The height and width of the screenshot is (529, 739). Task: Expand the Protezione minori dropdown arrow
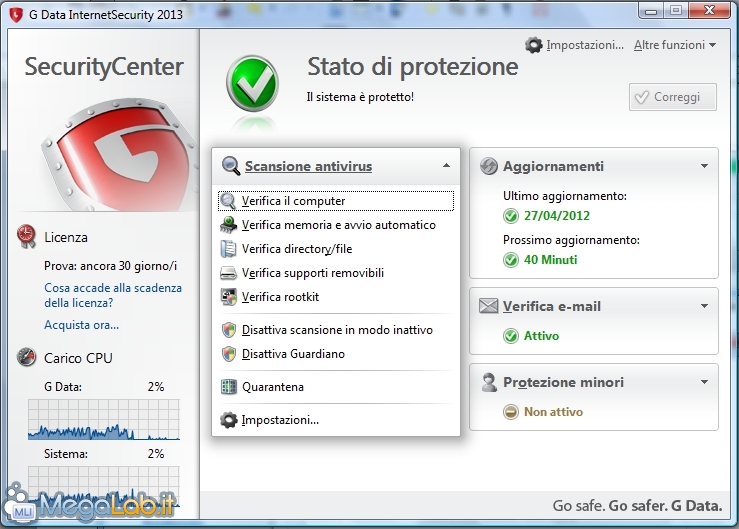click(704, 382)
